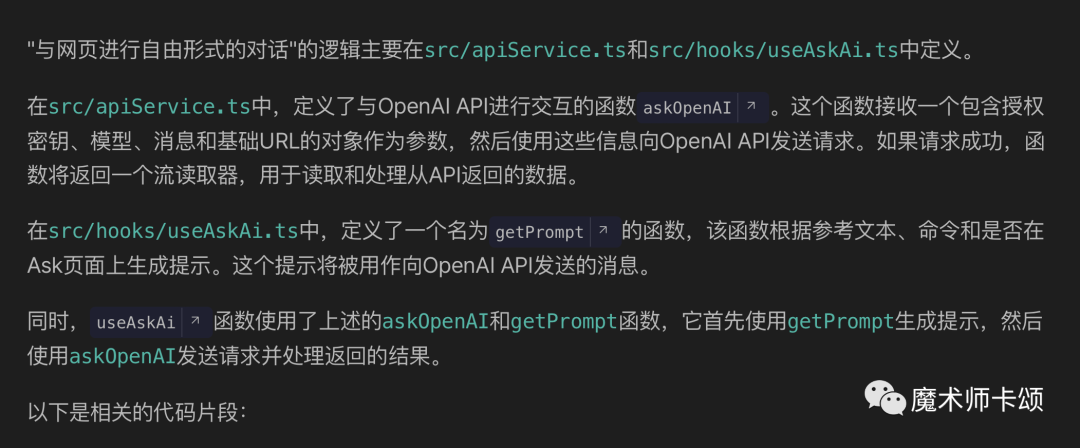This screenshot has height=448, width=1080.
Task: Open src/apiService.ts link starting the second paragraph
Action: pyautogui.click(x=149, y=107)
